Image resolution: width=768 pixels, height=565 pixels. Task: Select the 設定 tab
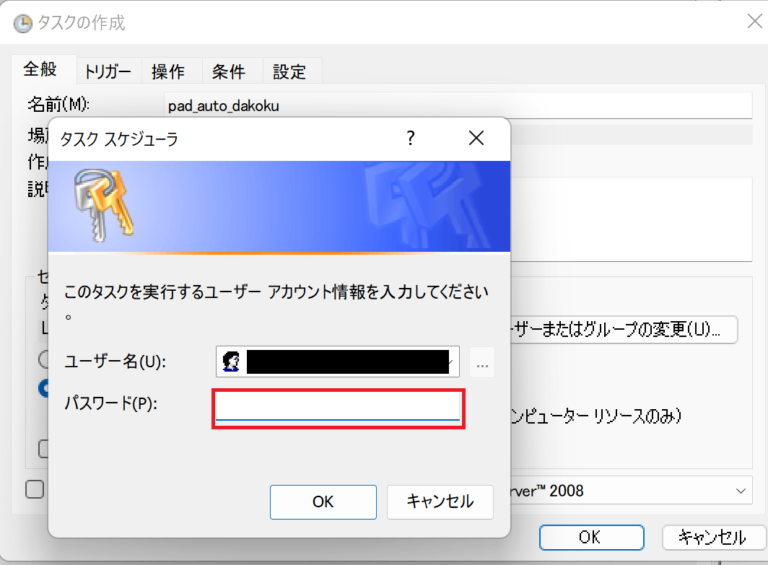point(290,71)
